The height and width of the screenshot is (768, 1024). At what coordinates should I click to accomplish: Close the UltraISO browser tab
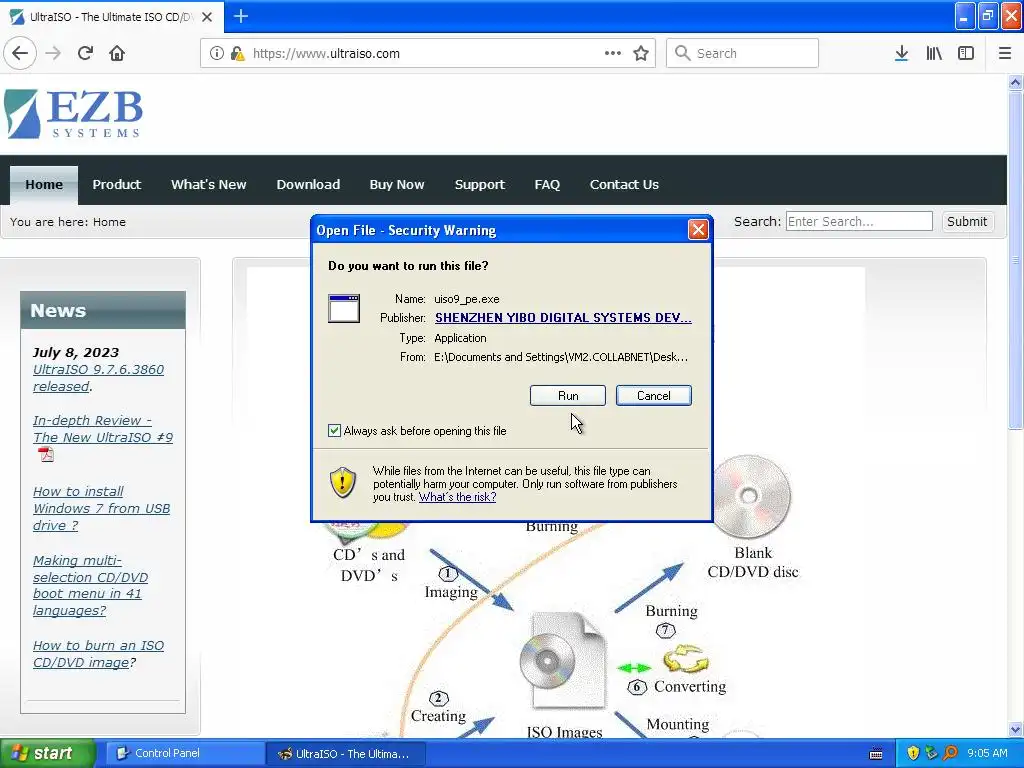click(x=207, y=17)
